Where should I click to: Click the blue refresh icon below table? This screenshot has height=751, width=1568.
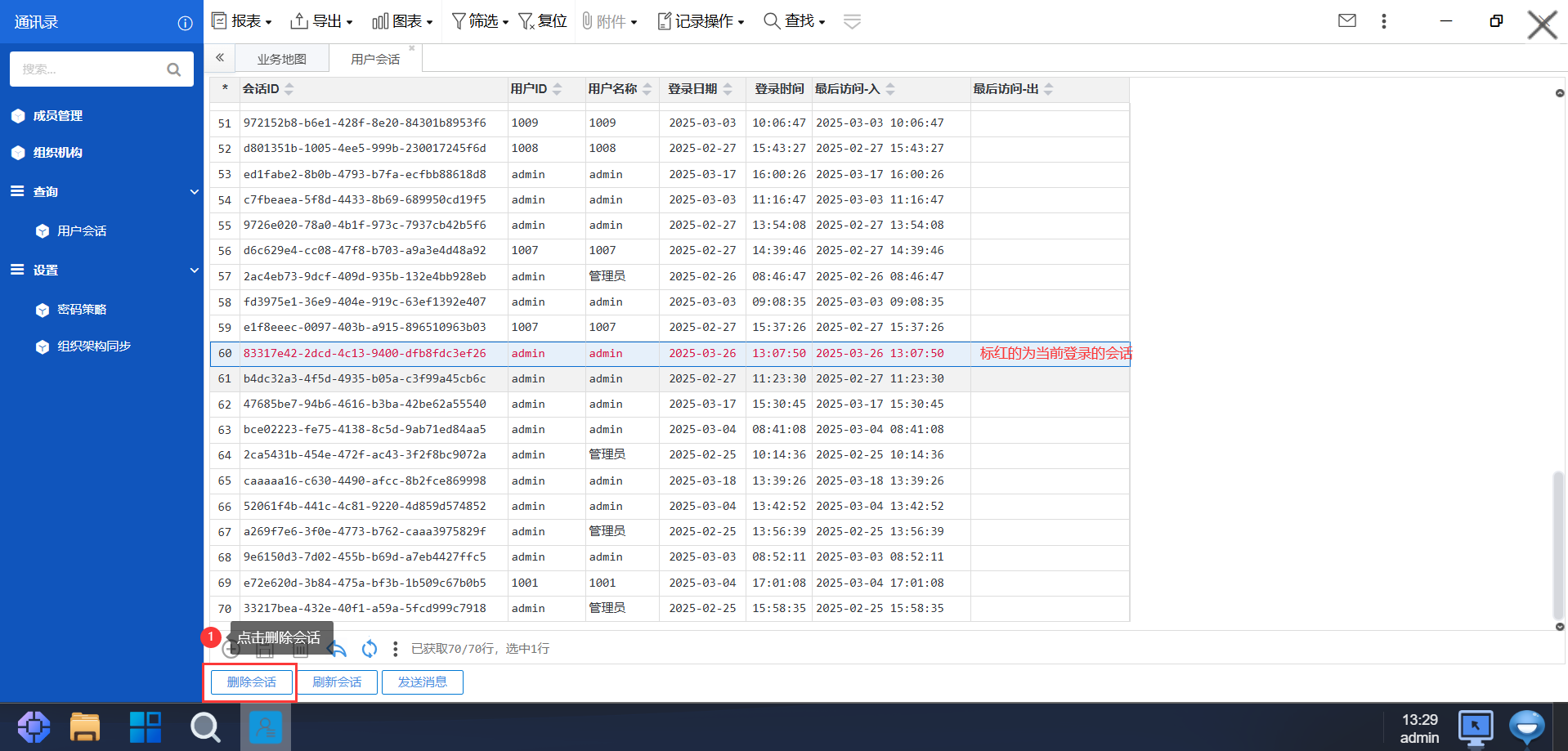tap(370, 649)
